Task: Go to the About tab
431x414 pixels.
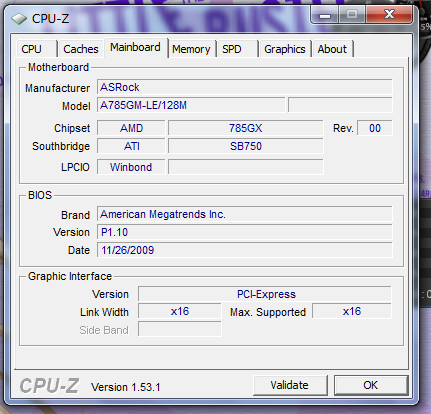Action: (332, 49)
